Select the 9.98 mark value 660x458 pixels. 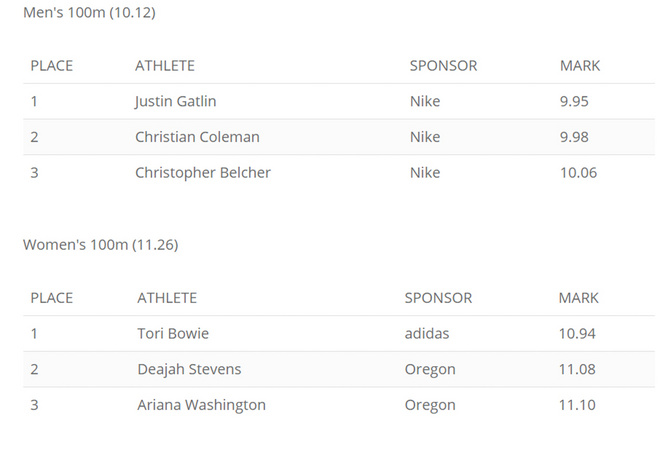[x=577, y=137]
